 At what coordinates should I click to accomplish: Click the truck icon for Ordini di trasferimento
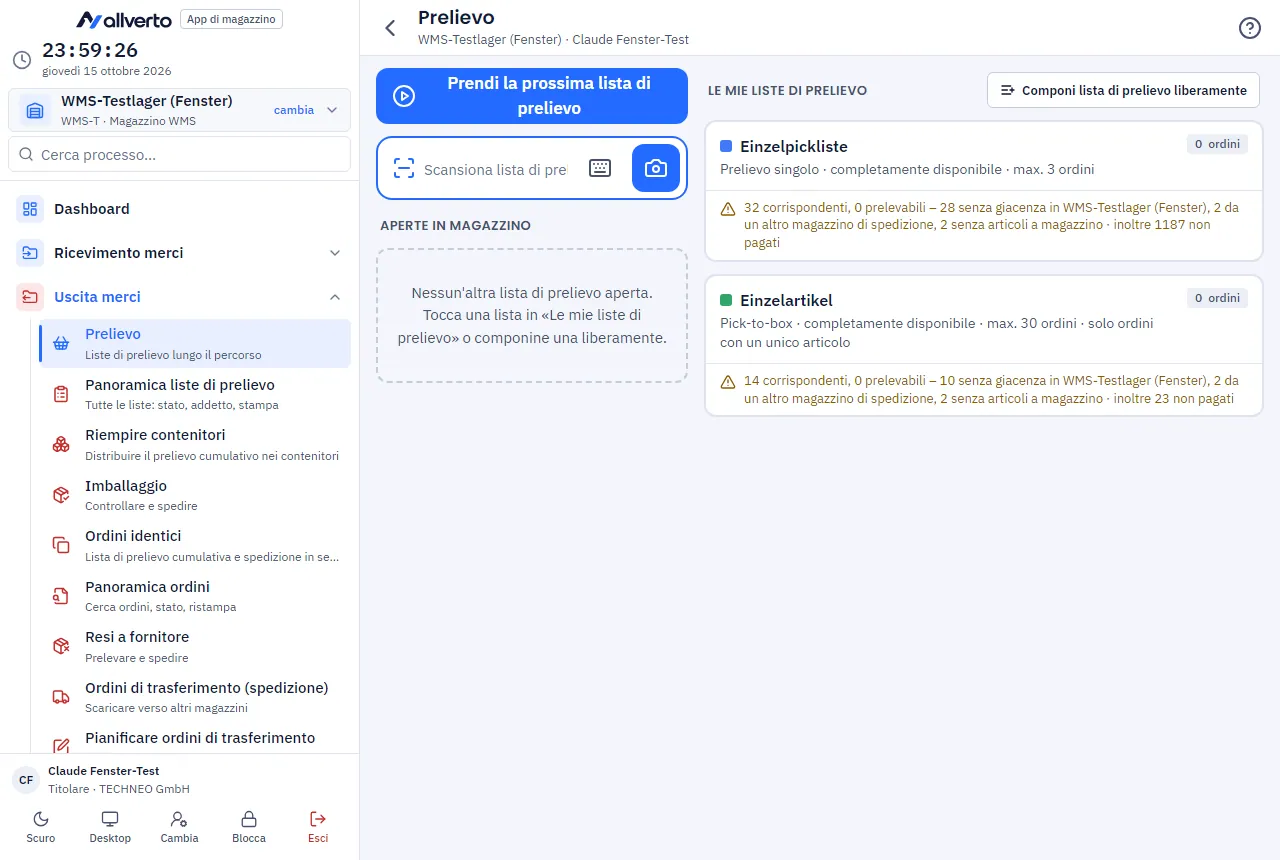pyautogui.click(x=61, y=697)
